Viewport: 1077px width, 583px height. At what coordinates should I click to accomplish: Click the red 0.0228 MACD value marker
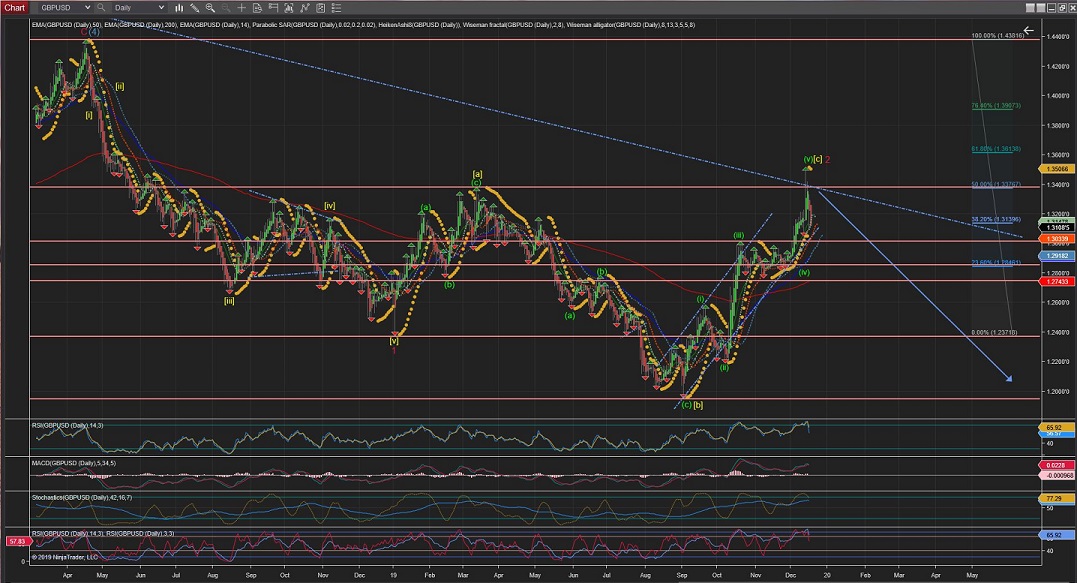(1054, 466)
